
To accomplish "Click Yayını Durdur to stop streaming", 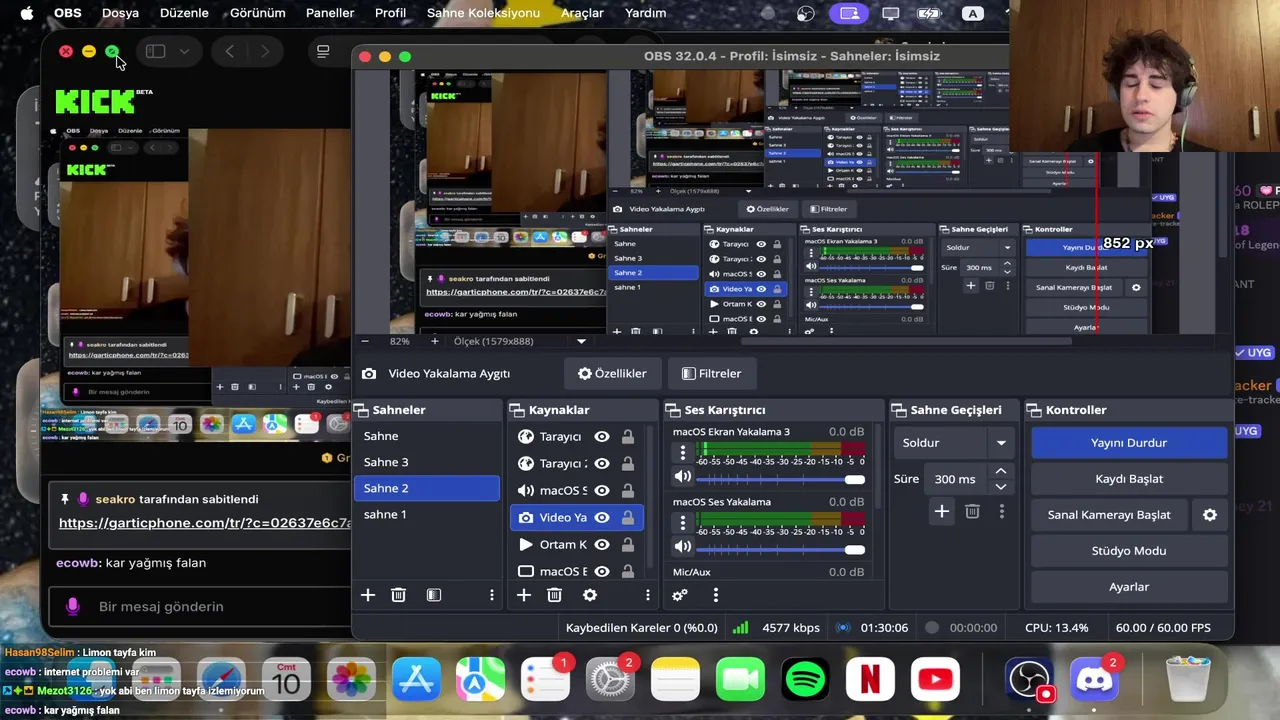I will tap(1129, 443).
